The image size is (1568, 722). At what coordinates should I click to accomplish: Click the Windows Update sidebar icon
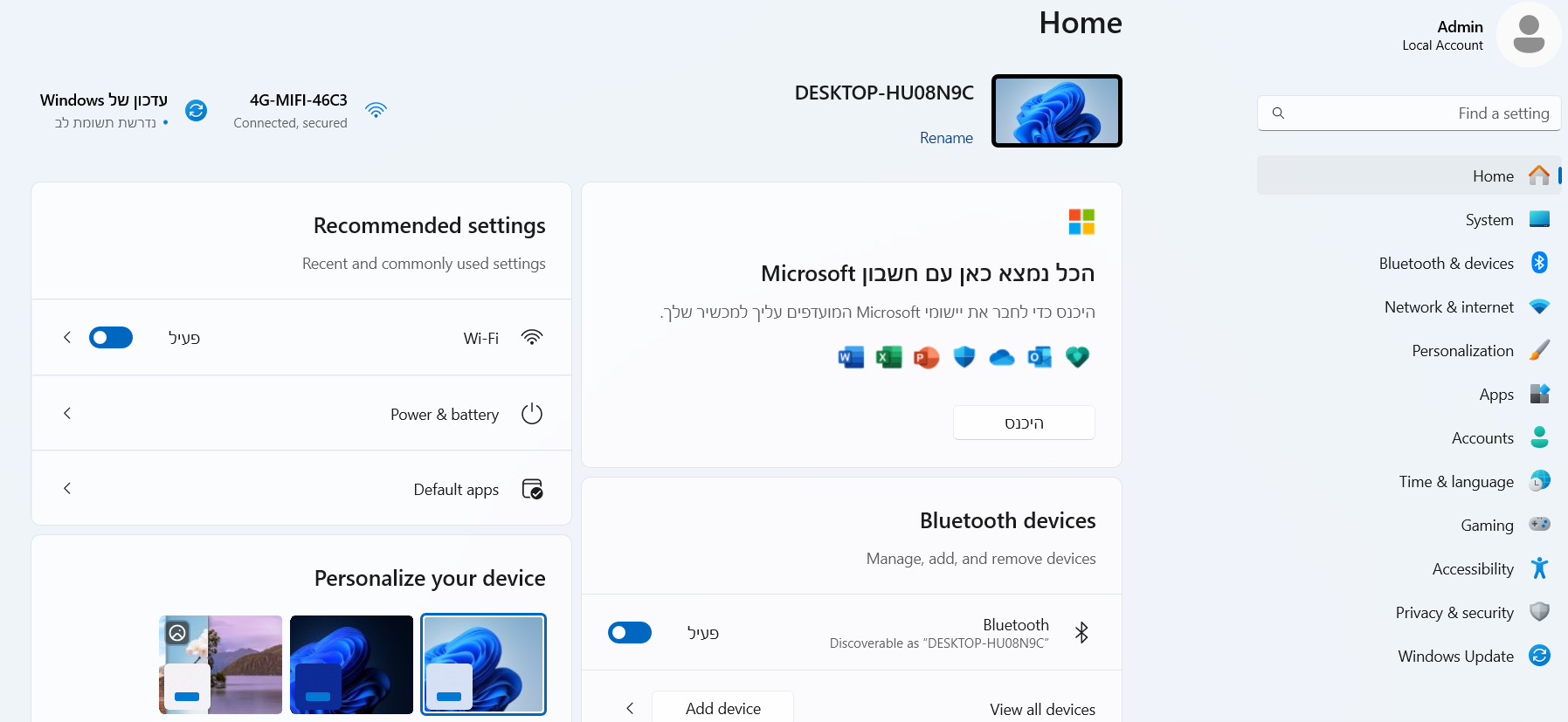(1539, 656)
